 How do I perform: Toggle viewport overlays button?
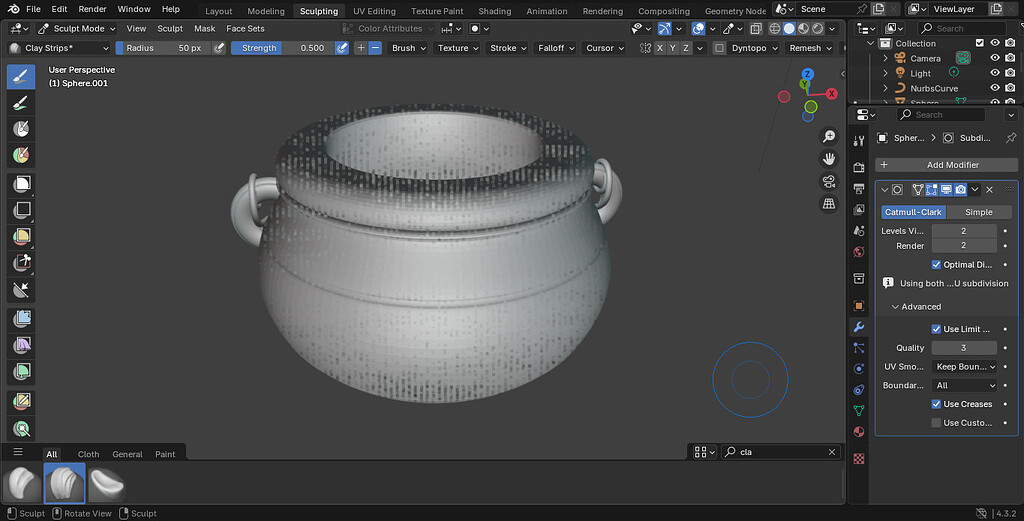click(x=699, y=29)
